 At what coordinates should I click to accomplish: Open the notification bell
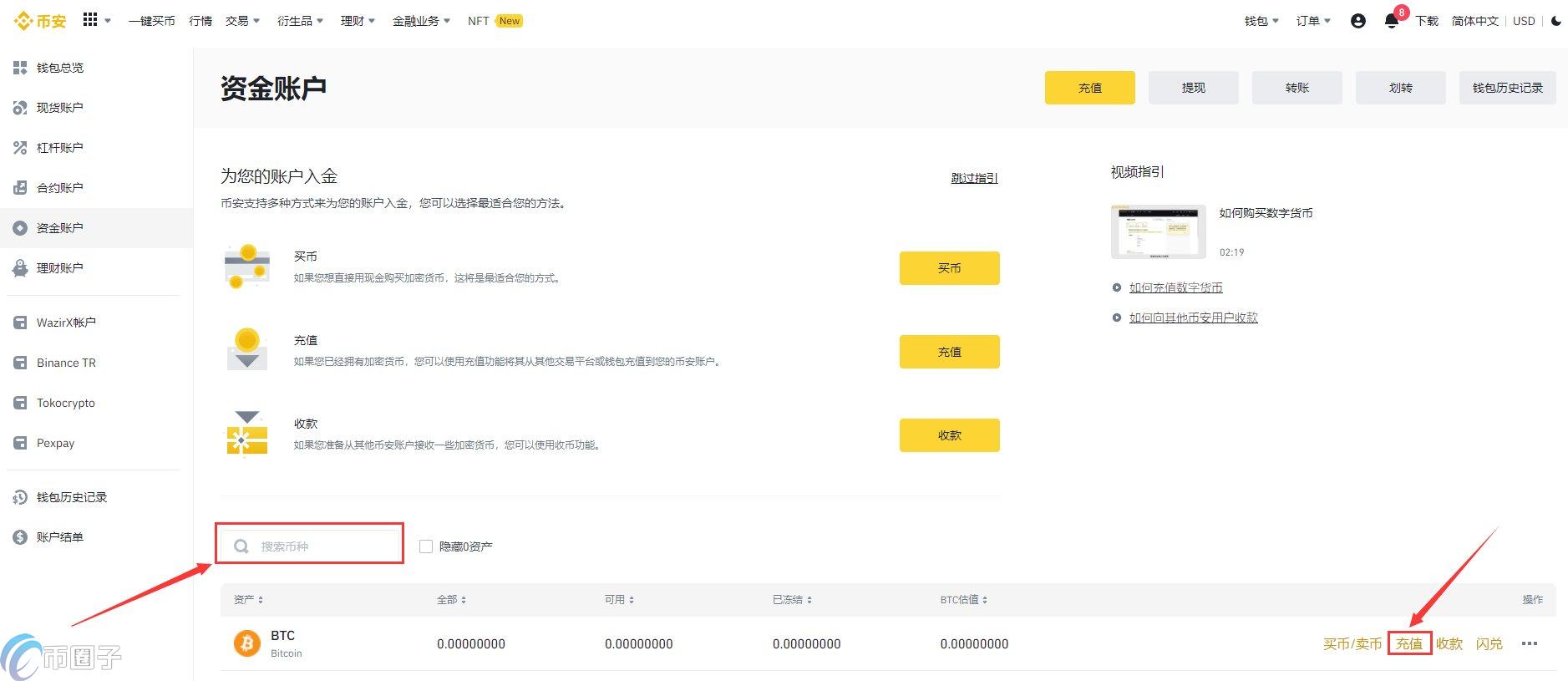1392,21
